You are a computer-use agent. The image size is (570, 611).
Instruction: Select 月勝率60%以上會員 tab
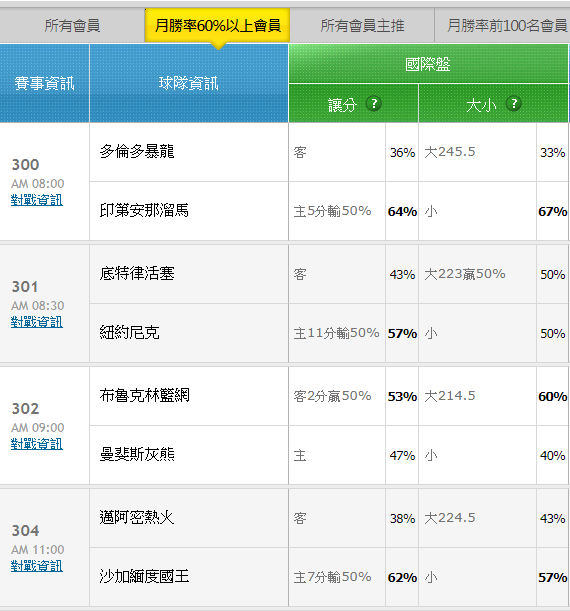pos(217,26)
